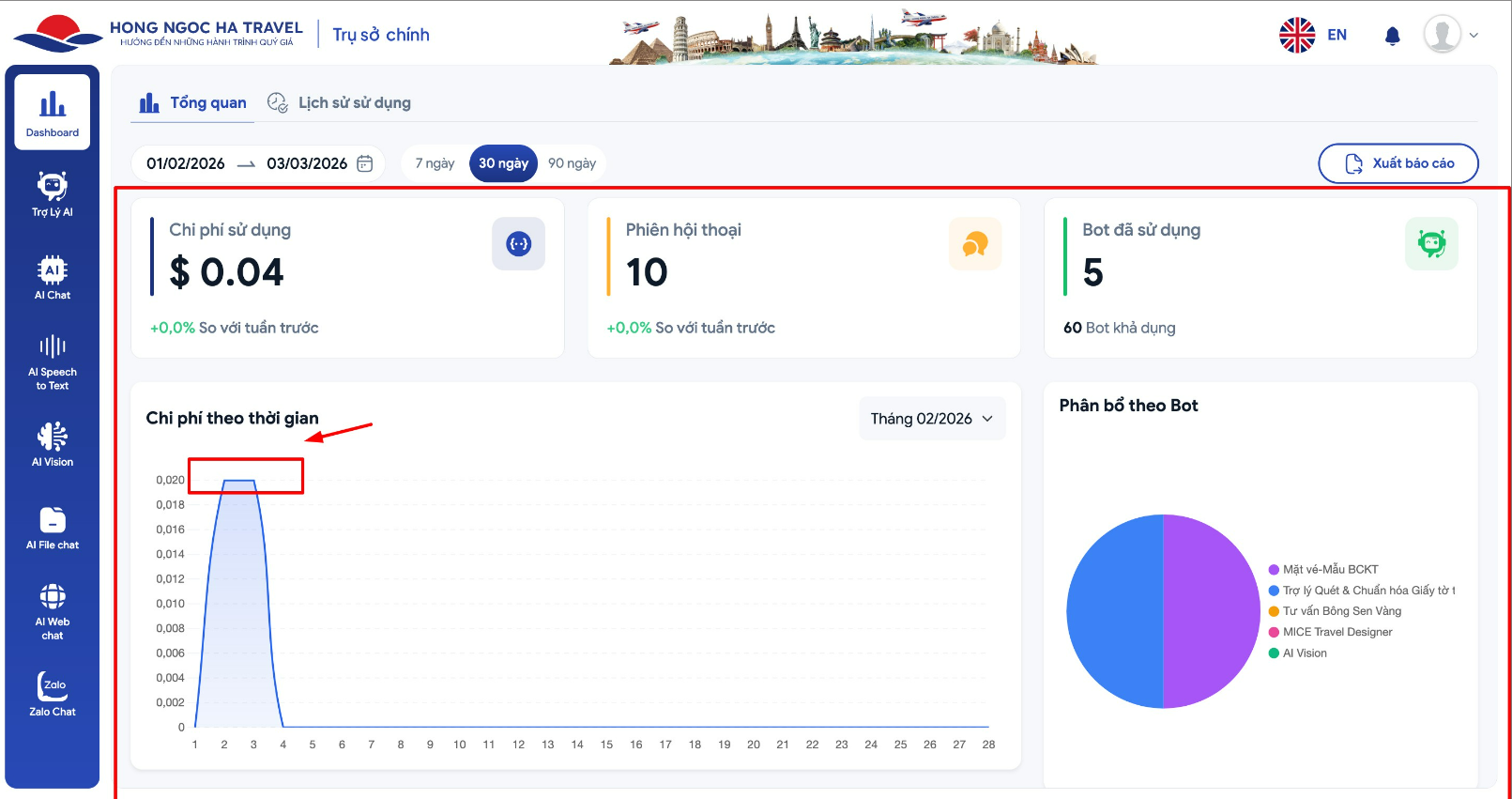Viewport: 1512px width, 799px height.
Task: Change language with EN flag selector
Action: (x=1313, y=35)
